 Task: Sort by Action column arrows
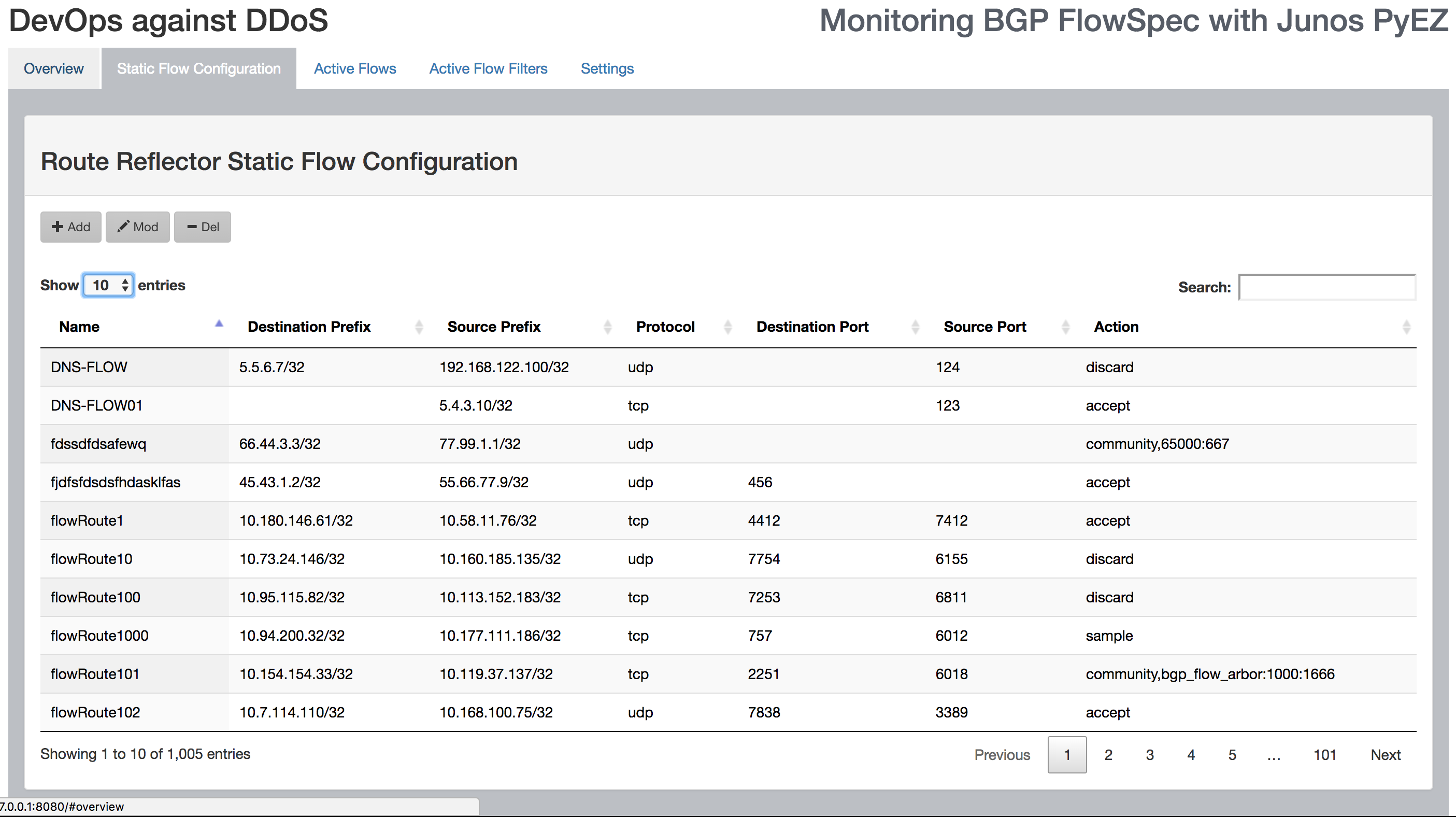tap(1406, 327)
